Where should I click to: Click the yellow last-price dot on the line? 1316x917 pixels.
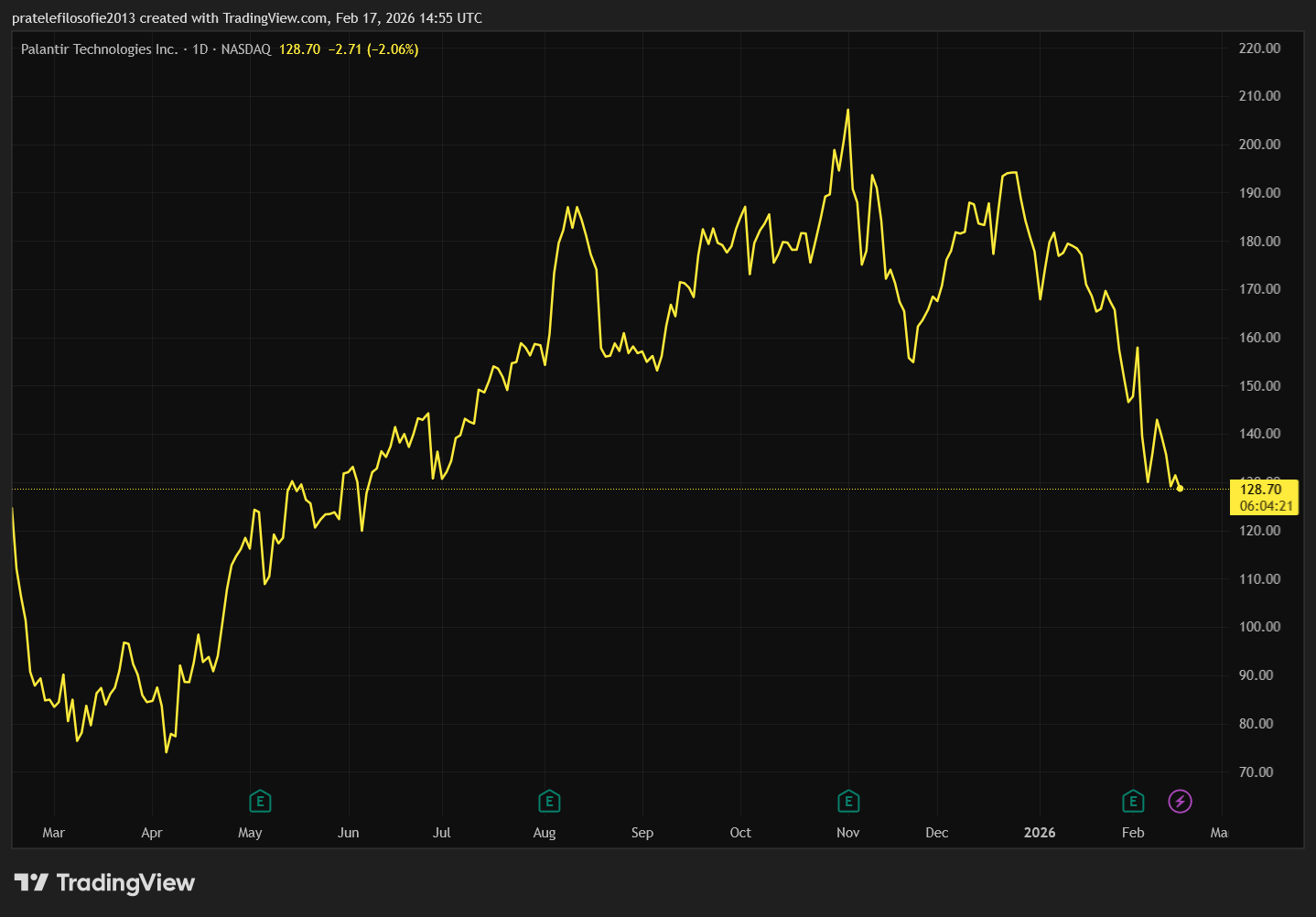pyautogui.click(x=1180, y=488)
